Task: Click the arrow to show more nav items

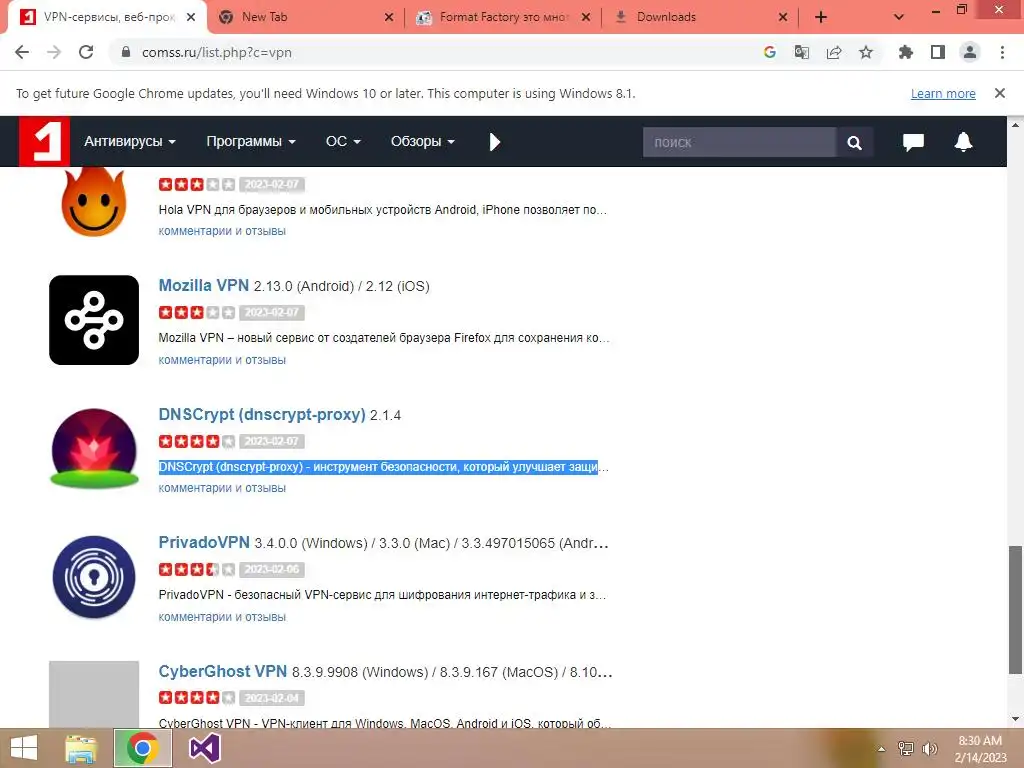Action: pos(494,142)
